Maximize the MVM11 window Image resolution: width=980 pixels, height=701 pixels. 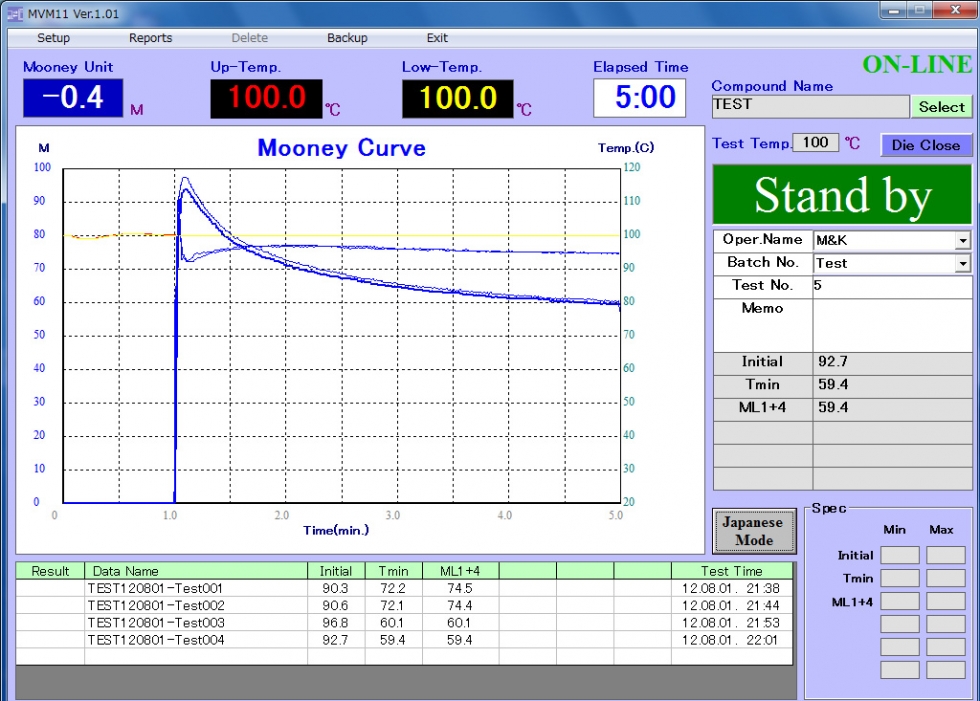pos(917,11)
